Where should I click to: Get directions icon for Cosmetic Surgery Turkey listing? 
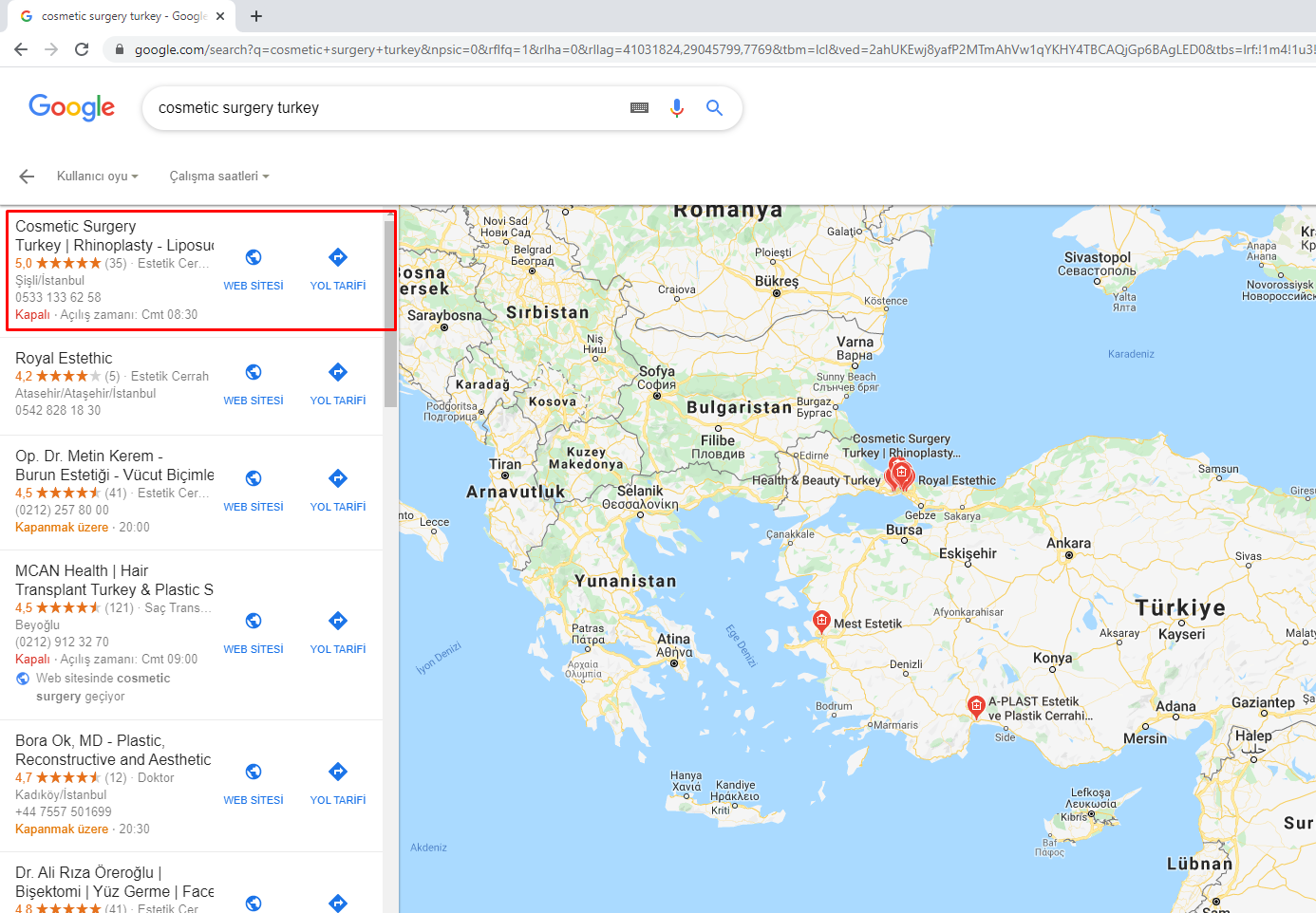pos(338,257)
